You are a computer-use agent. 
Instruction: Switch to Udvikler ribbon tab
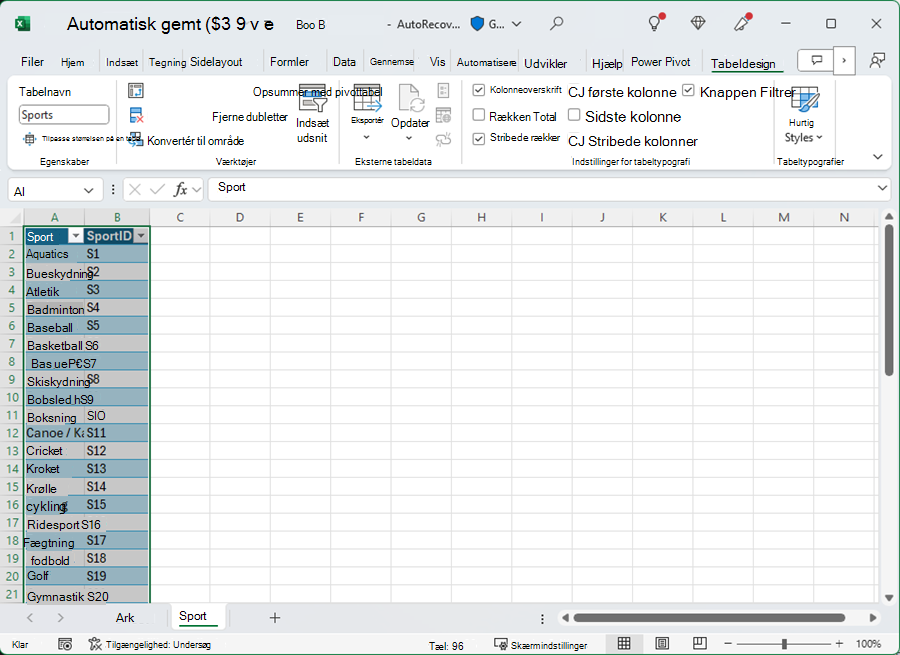[x=546, y=64]
